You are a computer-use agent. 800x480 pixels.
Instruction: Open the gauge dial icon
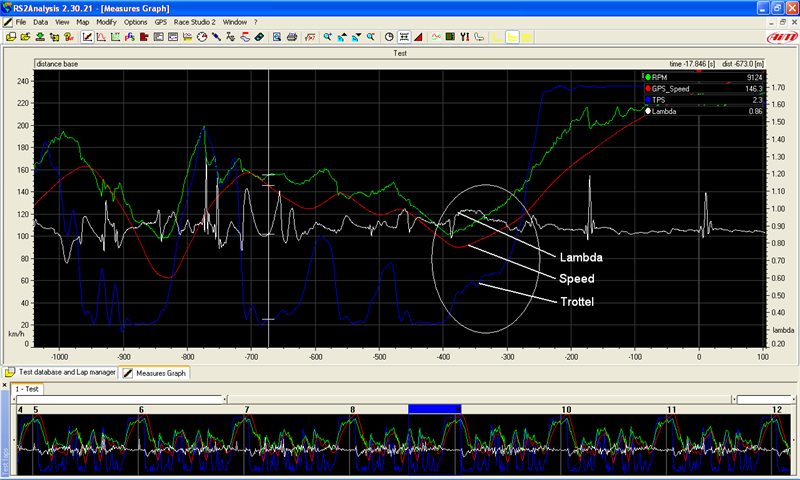tap(202, 37)
